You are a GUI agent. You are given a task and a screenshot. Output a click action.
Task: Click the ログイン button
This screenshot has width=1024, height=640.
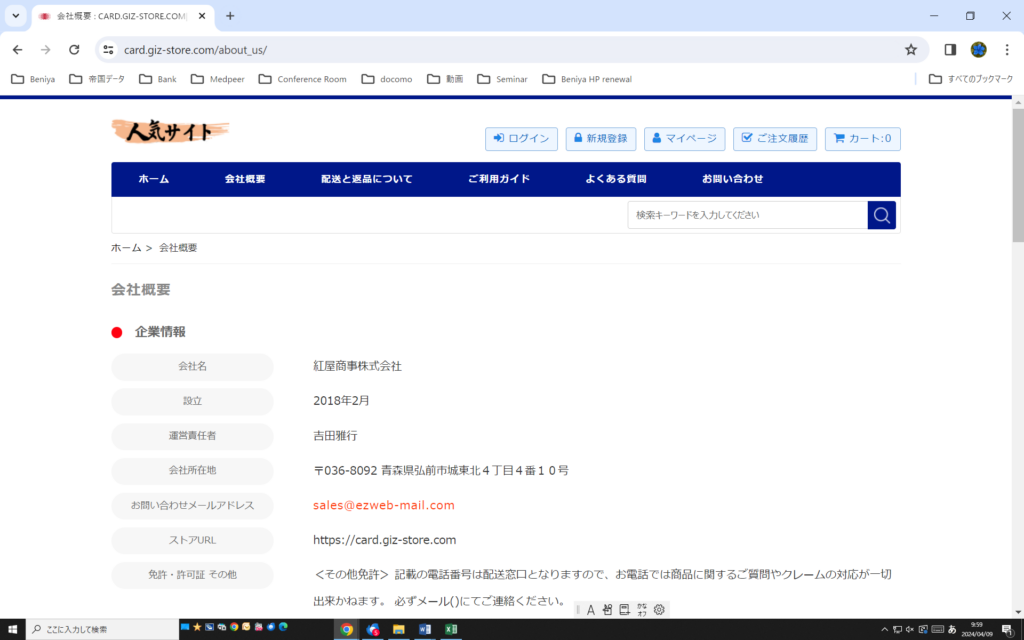pos(521,139)
